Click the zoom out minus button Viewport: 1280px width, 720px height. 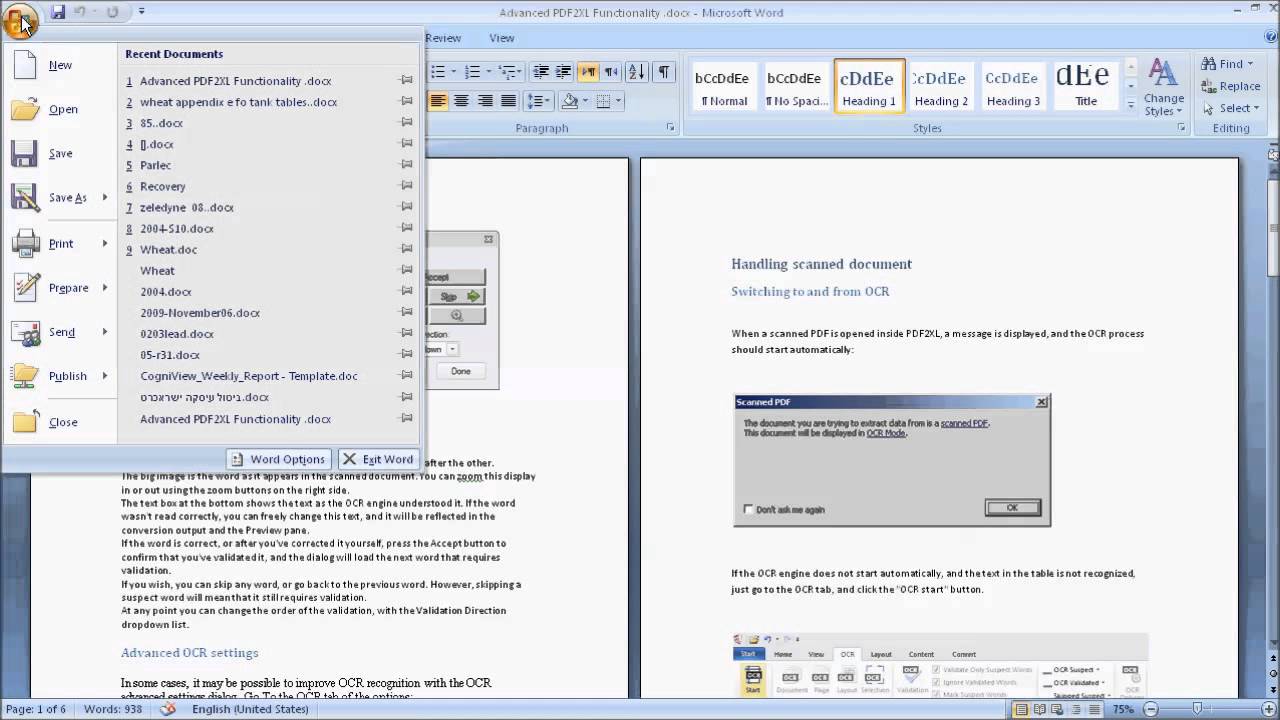pos(1151,709)
